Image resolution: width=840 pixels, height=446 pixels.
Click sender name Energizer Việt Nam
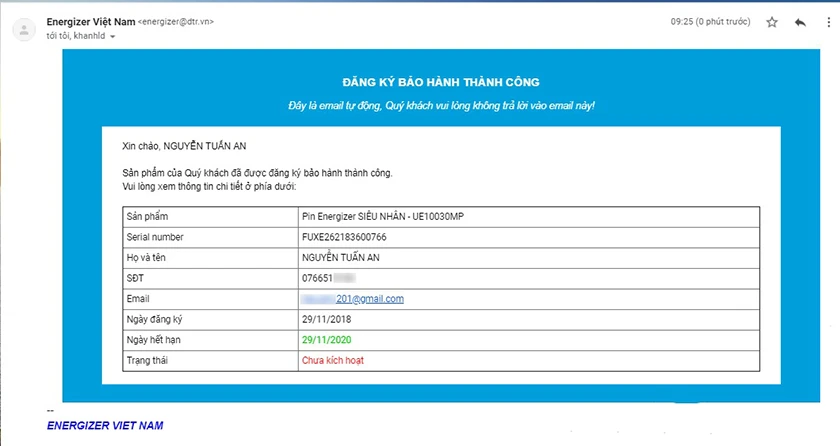tap(91, 22)
